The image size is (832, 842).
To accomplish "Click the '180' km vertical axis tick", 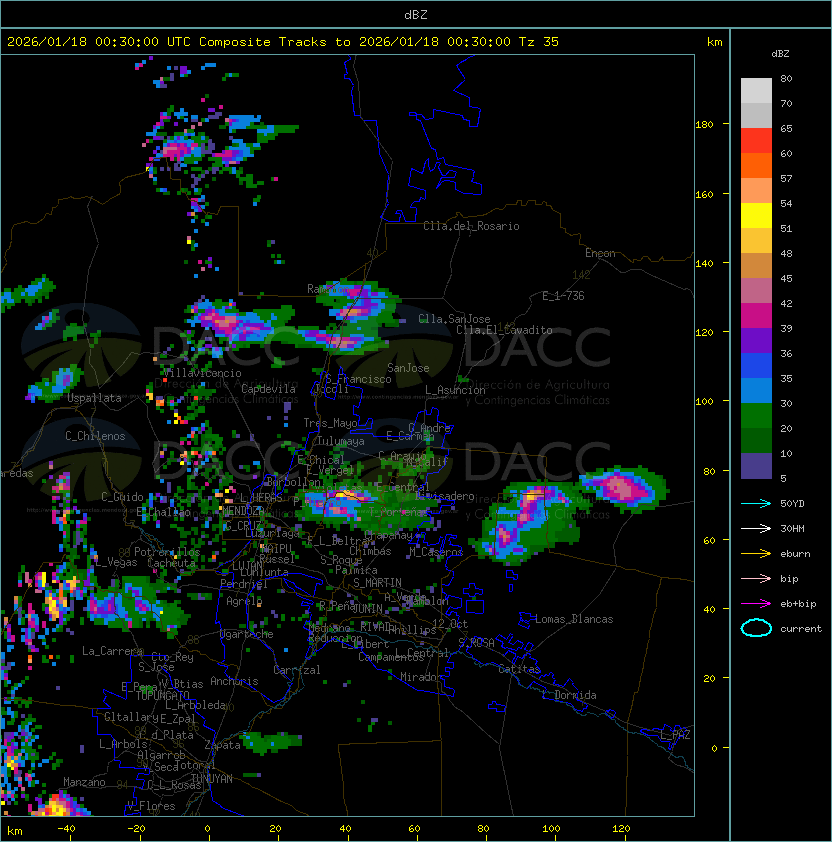I will tap(704, 125).
